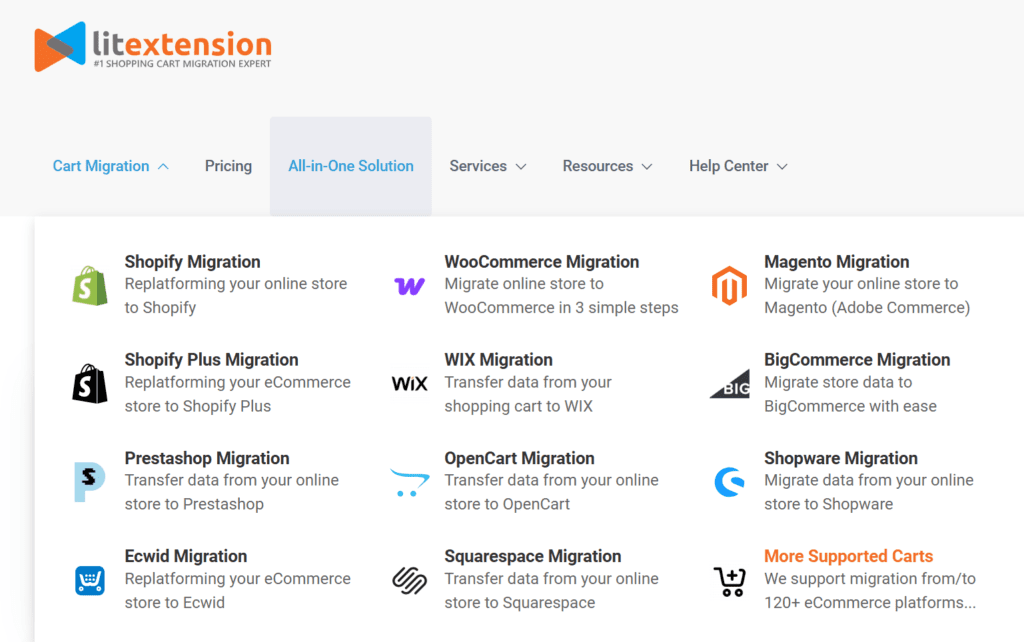
Task: Go to homepage via LitExtension logo
Action: [x=153, y=46]
